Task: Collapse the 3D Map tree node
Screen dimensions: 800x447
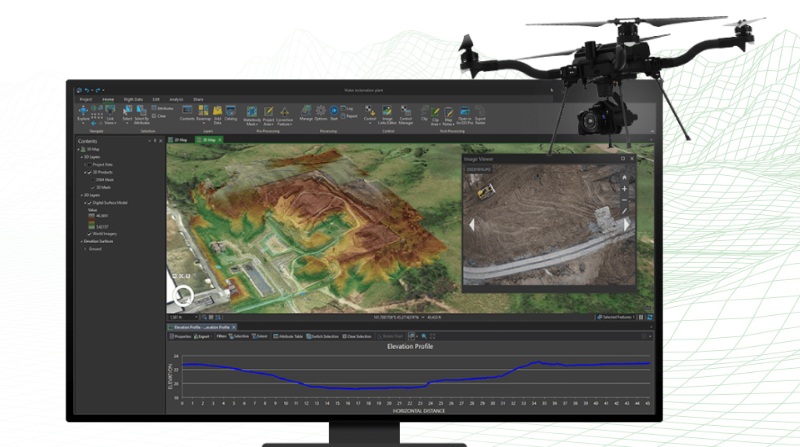Action: click(79, 150)
